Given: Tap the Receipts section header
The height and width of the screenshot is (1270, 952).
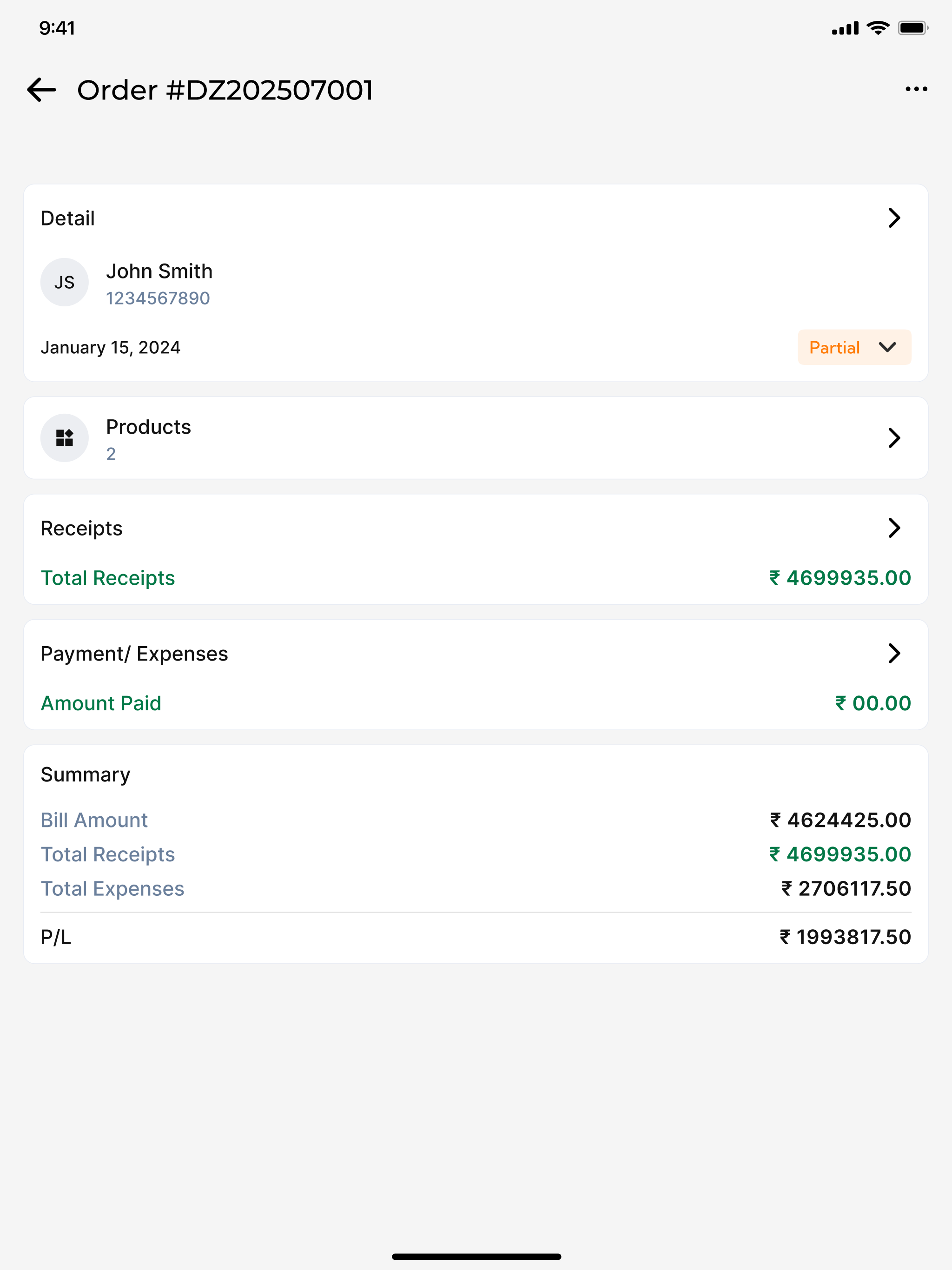Looking at the screenshot, I should pyautogui.click(x=81, y=528).
